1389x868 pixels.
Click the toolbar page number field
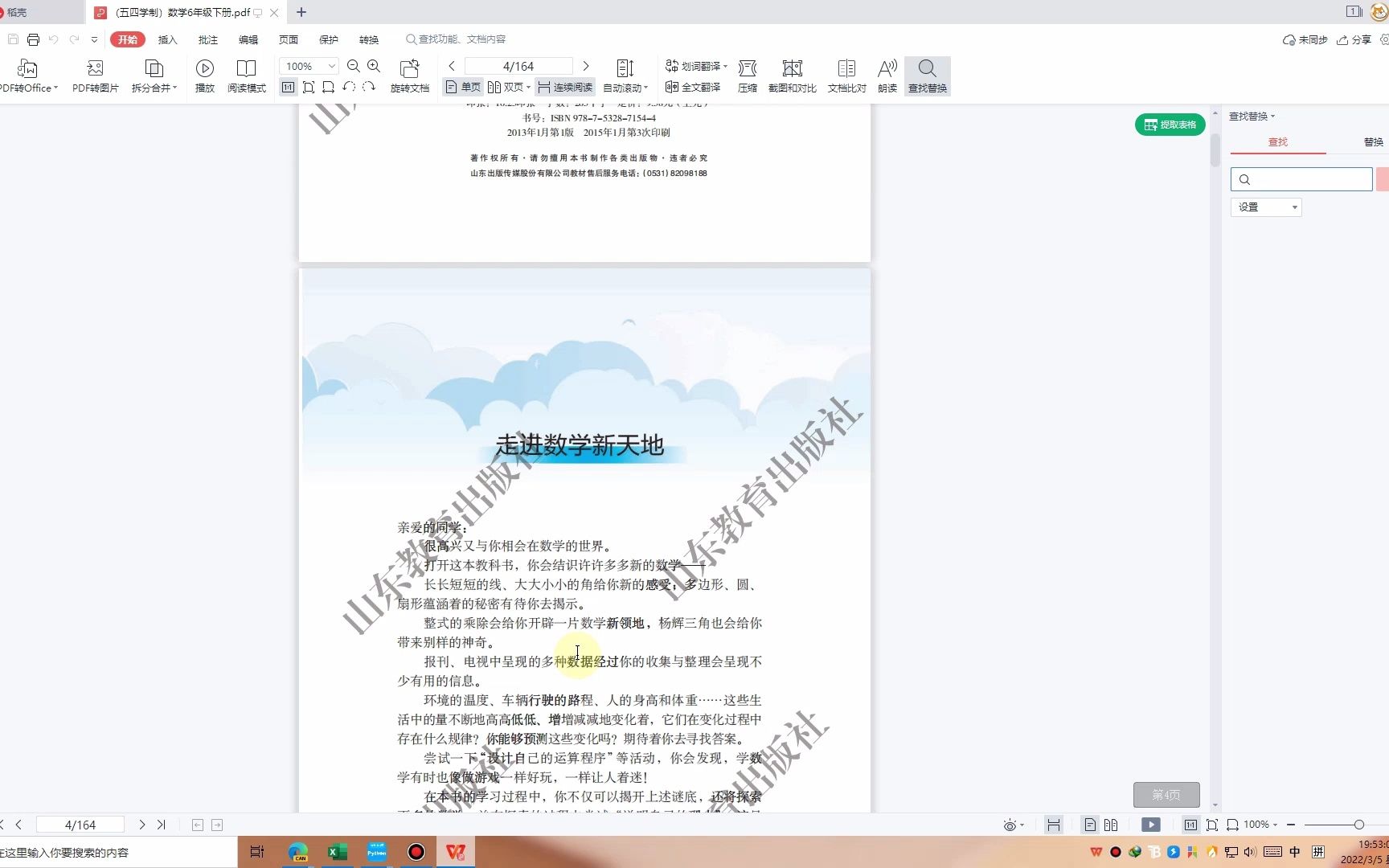[518, 66]
